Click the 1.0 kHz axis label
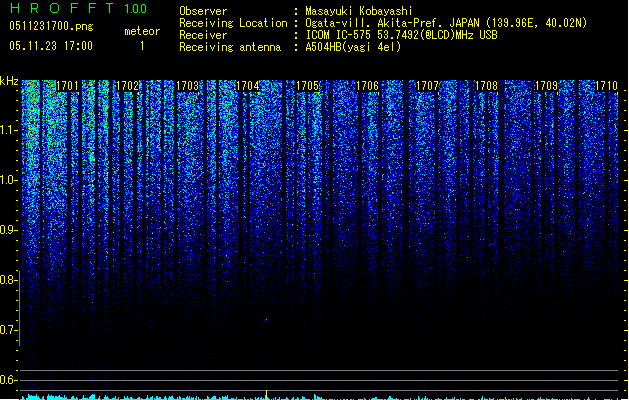The width and height of the screenshot is (629, 400). tap(8, 180)
